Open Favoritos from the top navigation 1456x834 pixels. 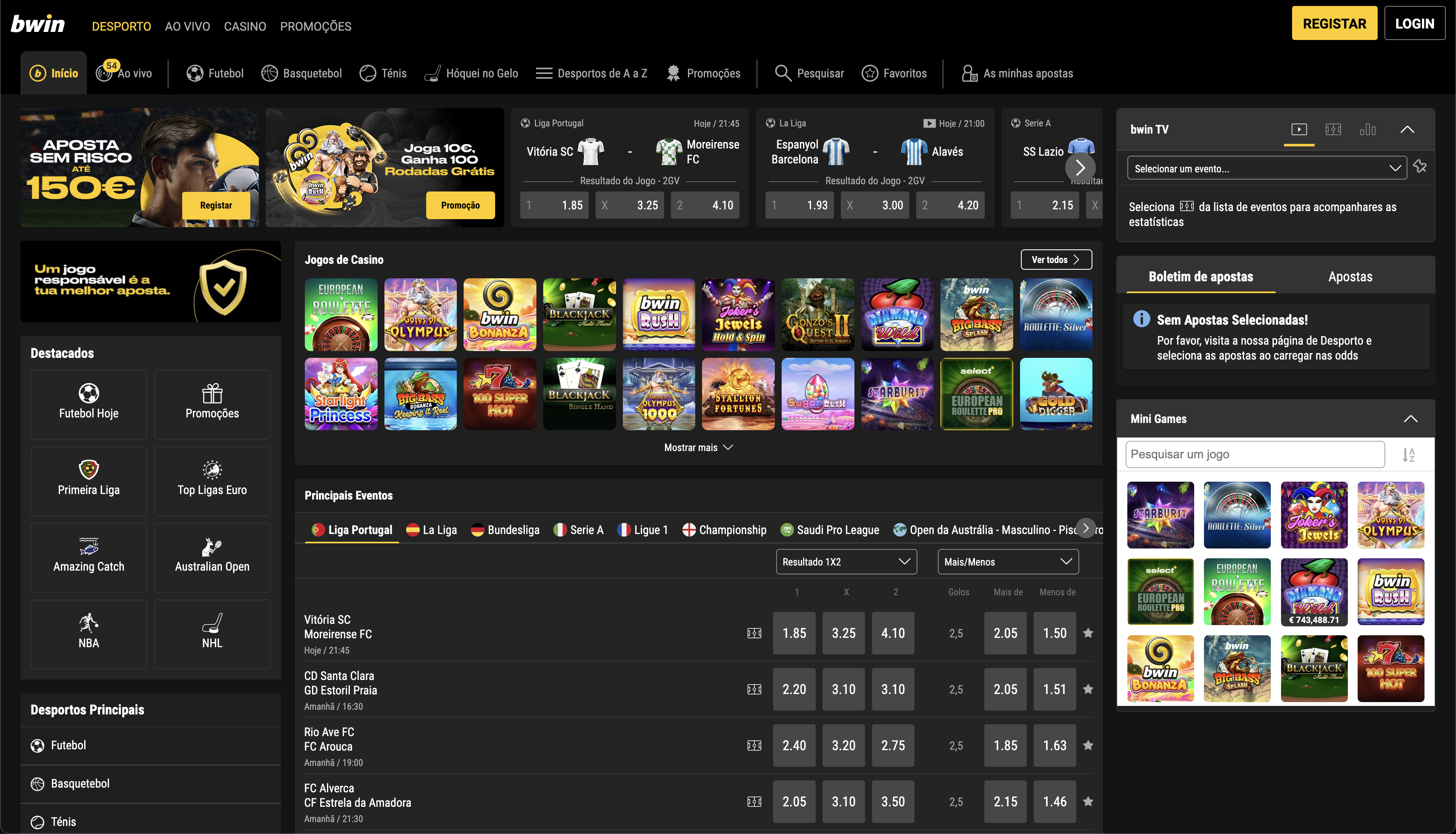[869, 73]
